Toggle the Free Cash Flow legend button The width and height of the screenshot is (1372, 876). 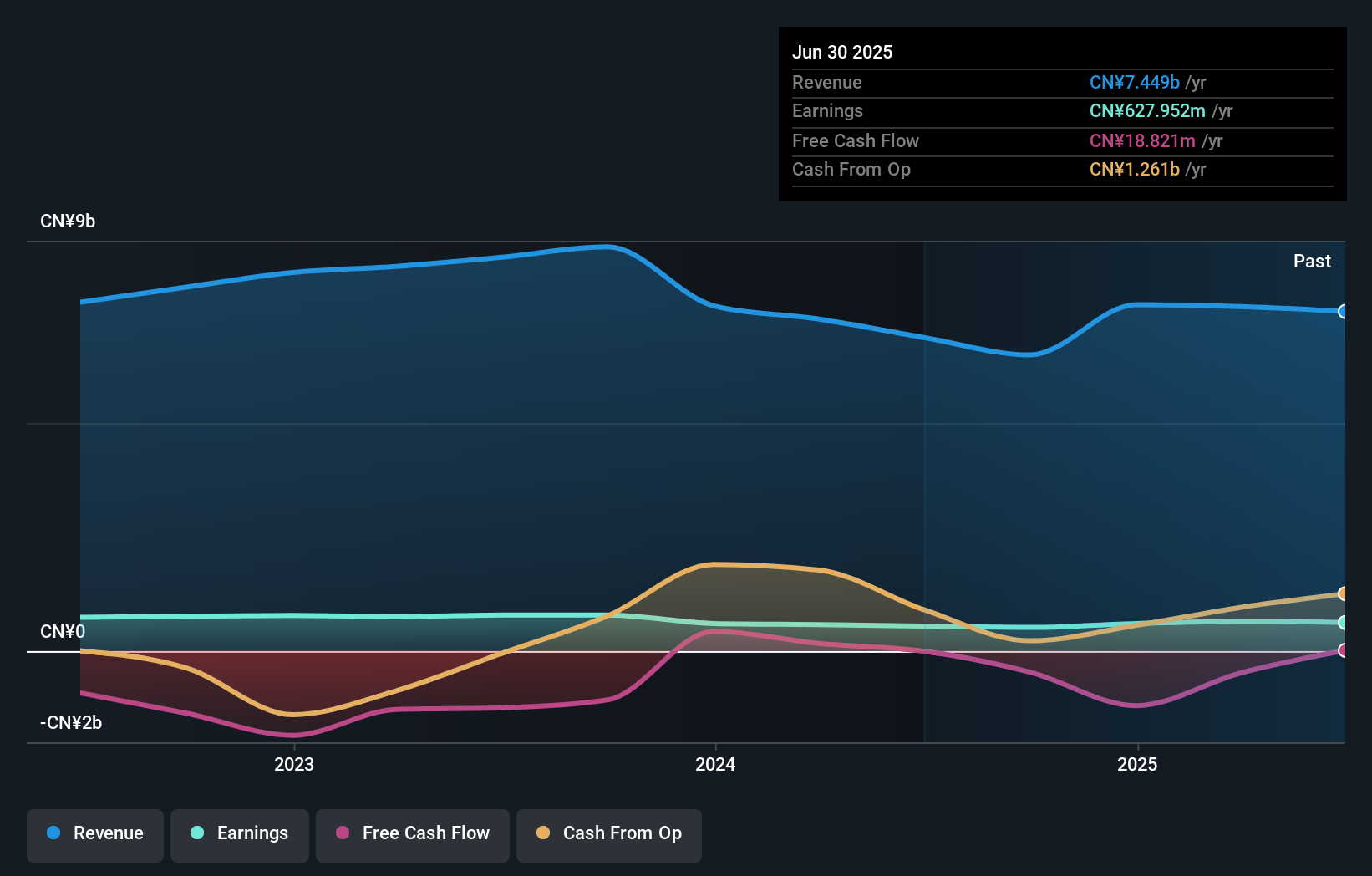click(413, 834)
